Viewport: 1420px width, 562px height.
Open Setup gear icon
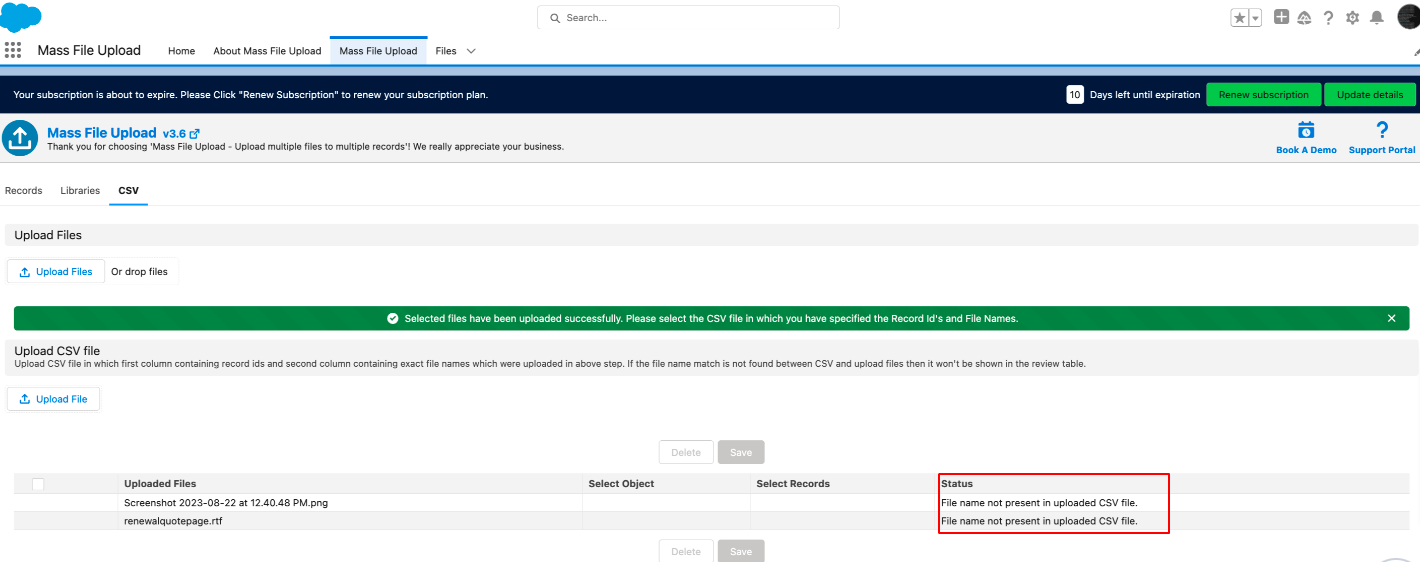pyautogui.click(x=1352, y=18)
